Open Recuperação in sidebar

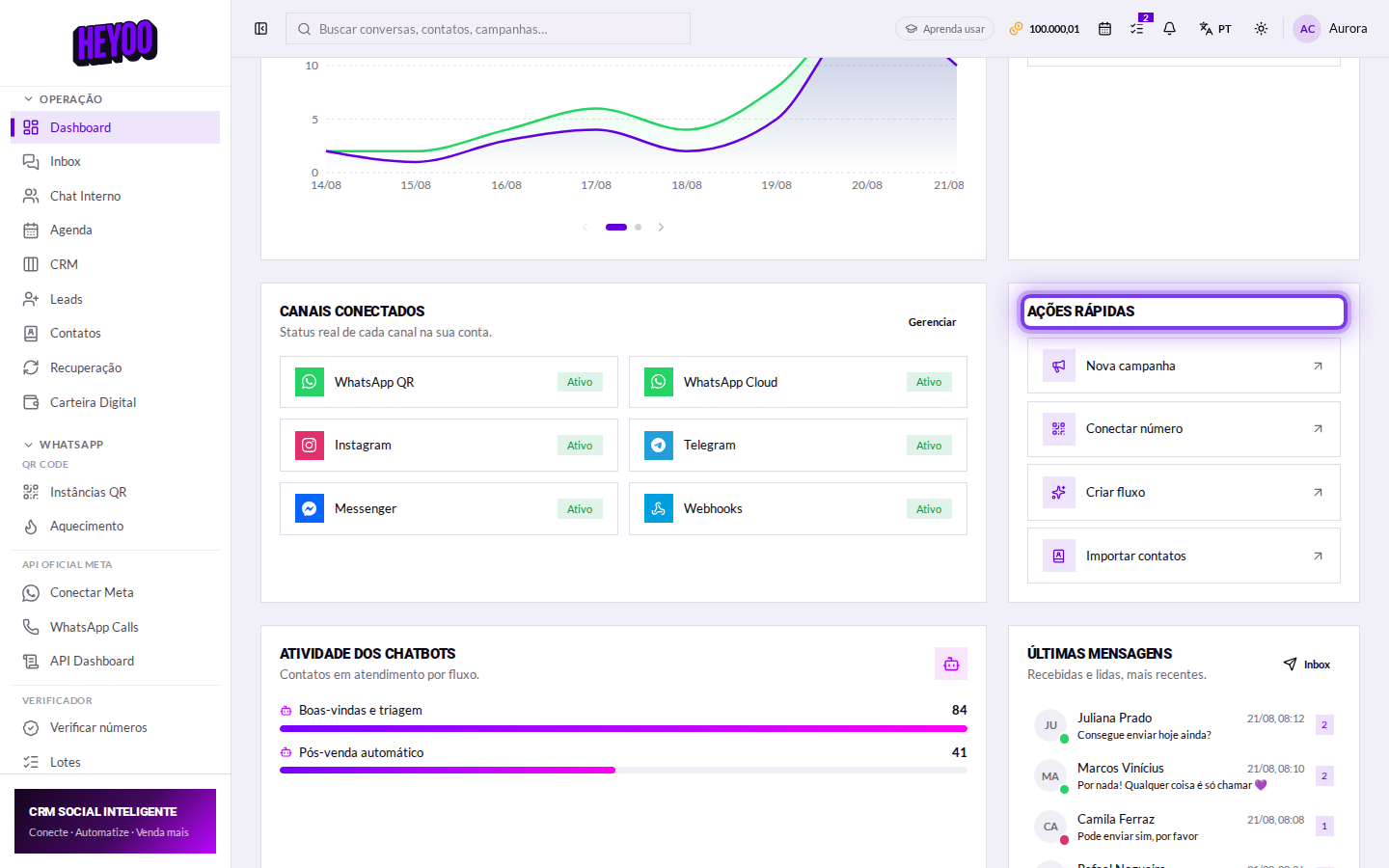point(116,367)
